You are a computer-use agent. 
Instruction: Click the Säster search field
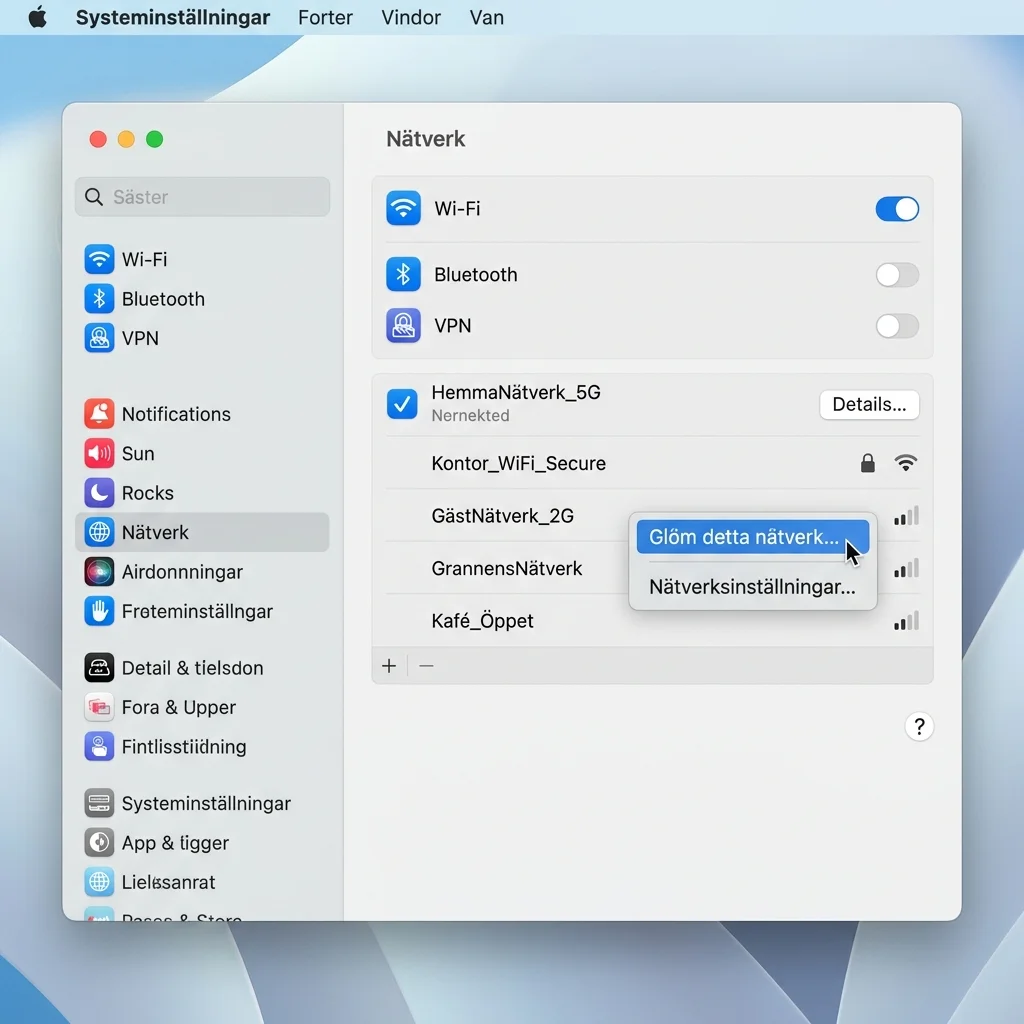coord(202,197)
